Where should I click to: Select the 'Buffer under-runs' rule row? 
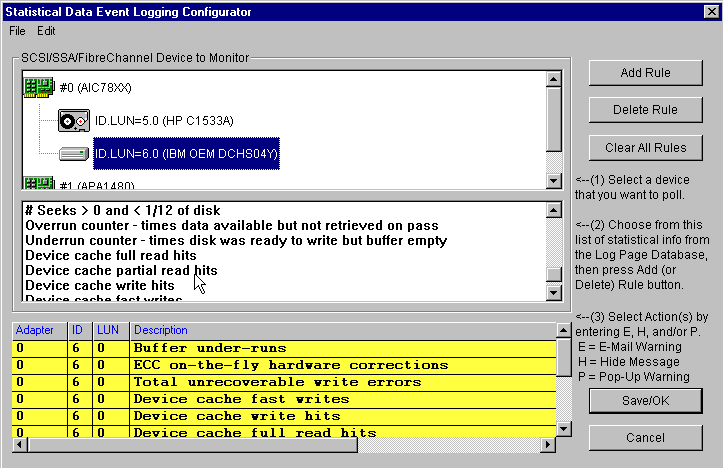284,348
